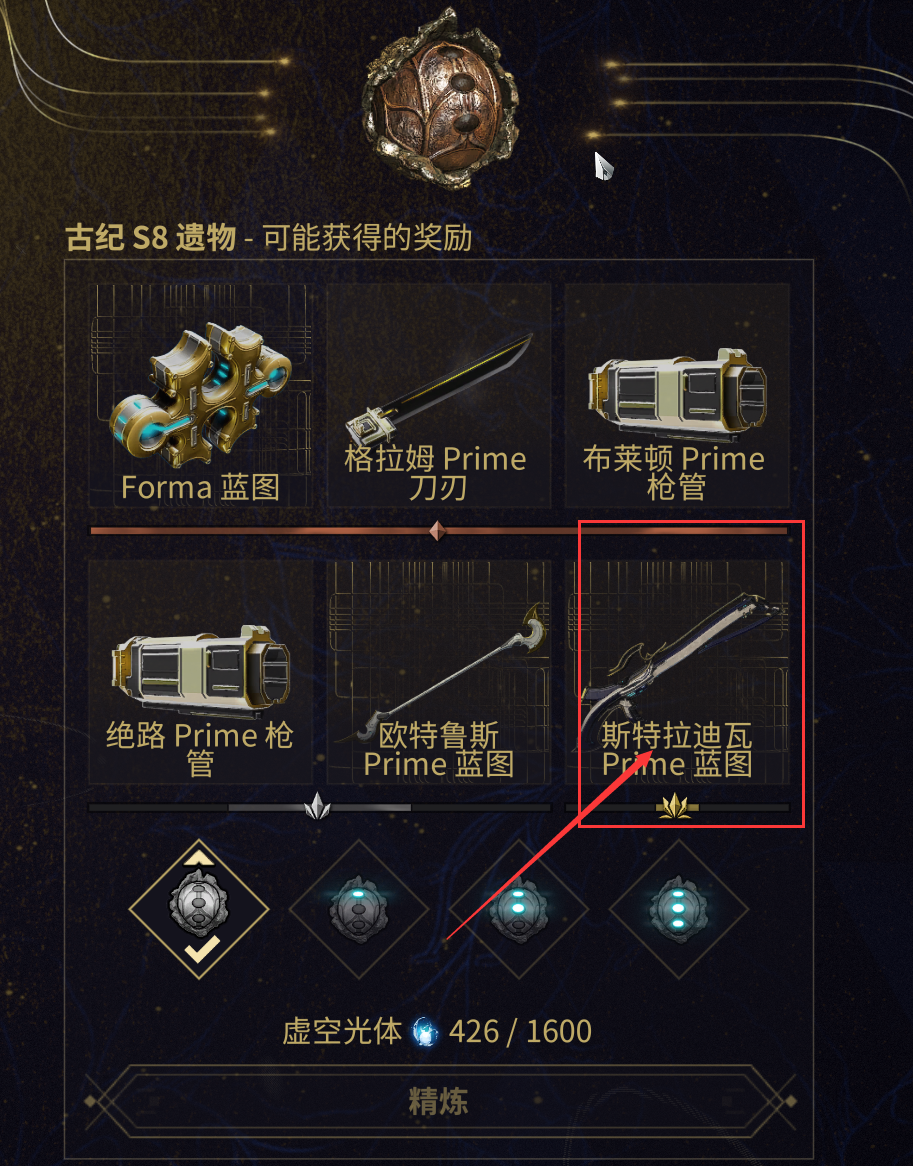The width and height of the screenshot is (913, 1166).
Task: Select the 格拉姆 Prime 刀刃 reward
Action: (439, 395)
